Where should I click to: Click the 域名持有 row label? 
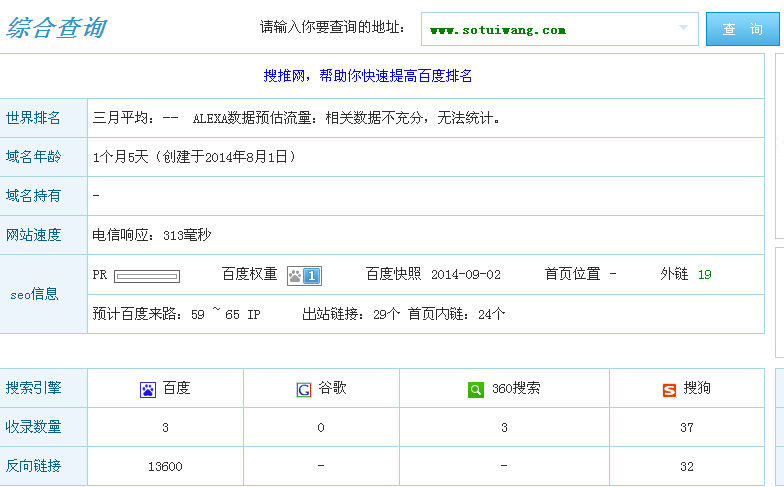[33, 196]
